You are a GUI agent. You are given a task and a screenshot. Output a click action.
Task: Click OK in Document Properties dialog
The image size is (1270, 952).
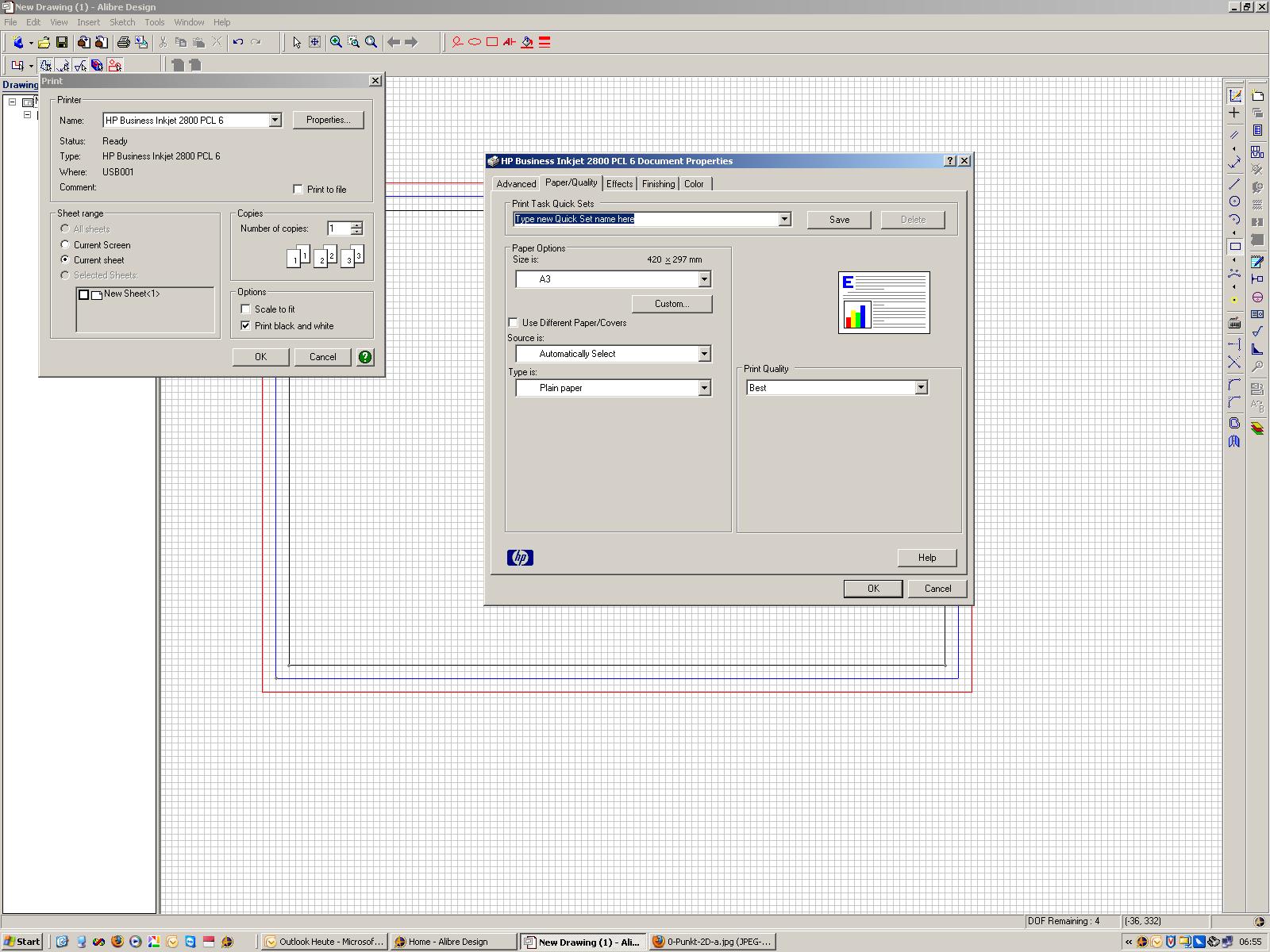(x=873, y=589)
